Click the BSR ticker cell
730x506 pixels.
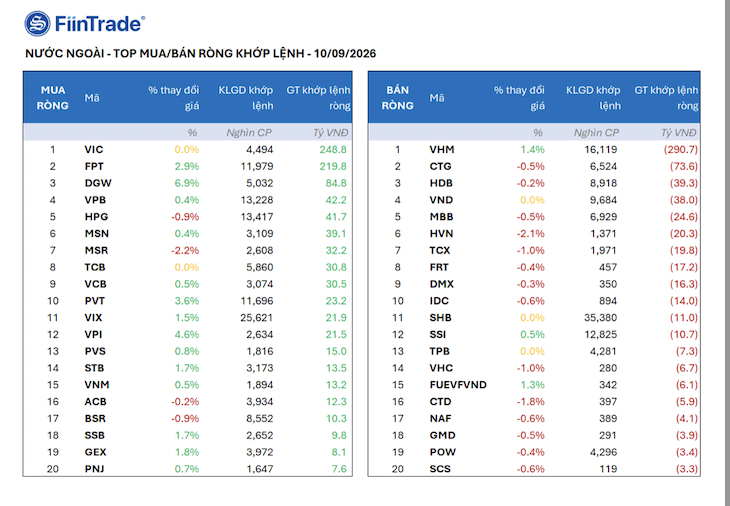pos(95,418)
